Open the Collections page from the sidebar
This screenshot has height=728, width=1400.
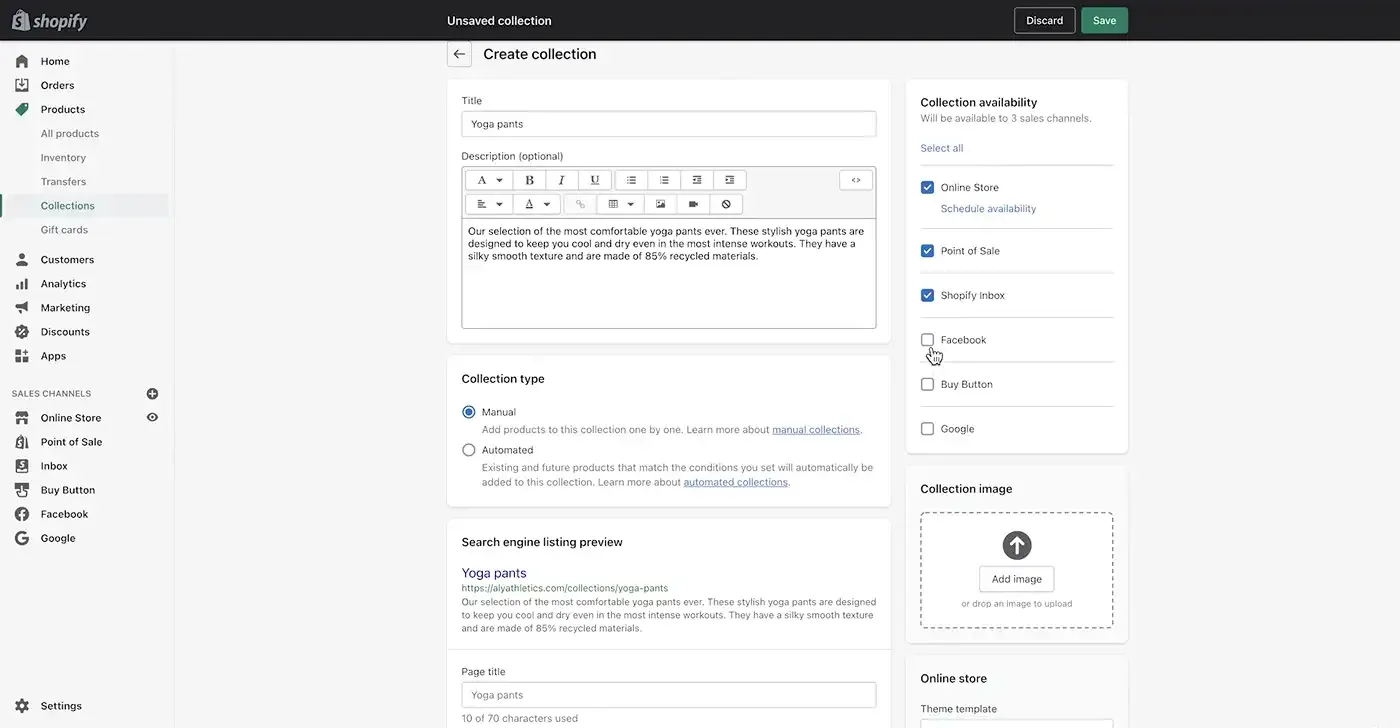tap(68, 205)
